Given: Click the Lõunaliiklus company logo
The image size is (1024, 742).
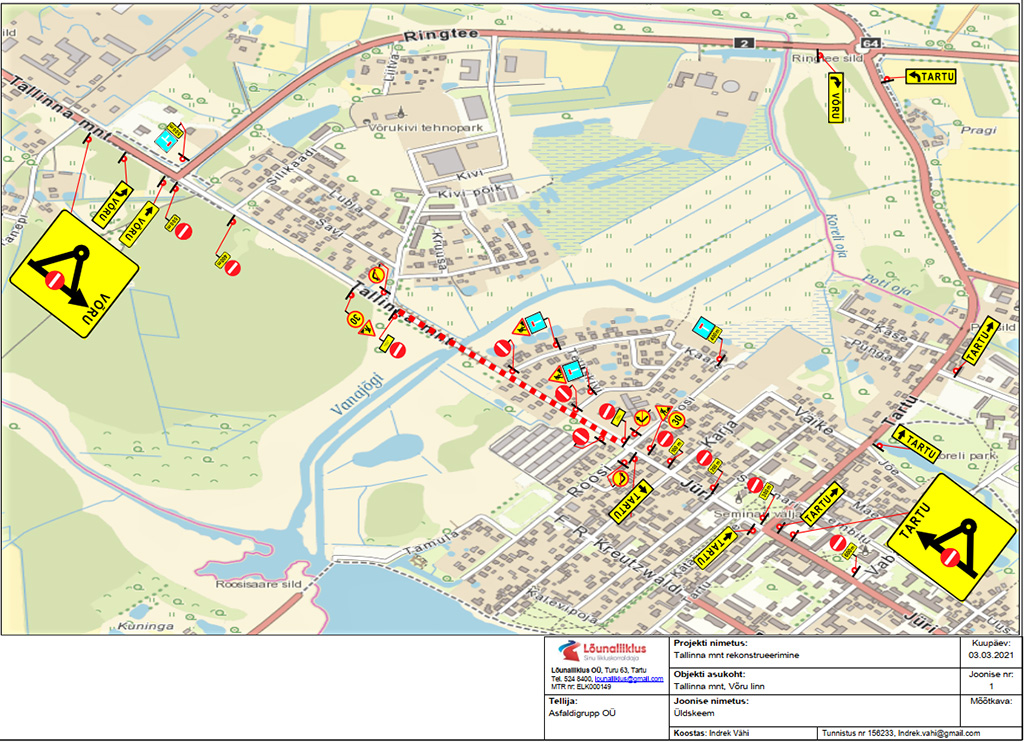Looking at the screenshot, I should tap(602, 652).
